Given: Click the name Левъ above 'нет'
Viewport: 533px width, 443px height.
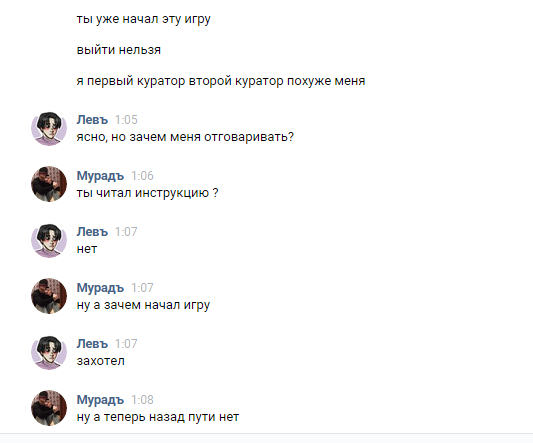Looking at the screenshot, I should tap(92, 232).
